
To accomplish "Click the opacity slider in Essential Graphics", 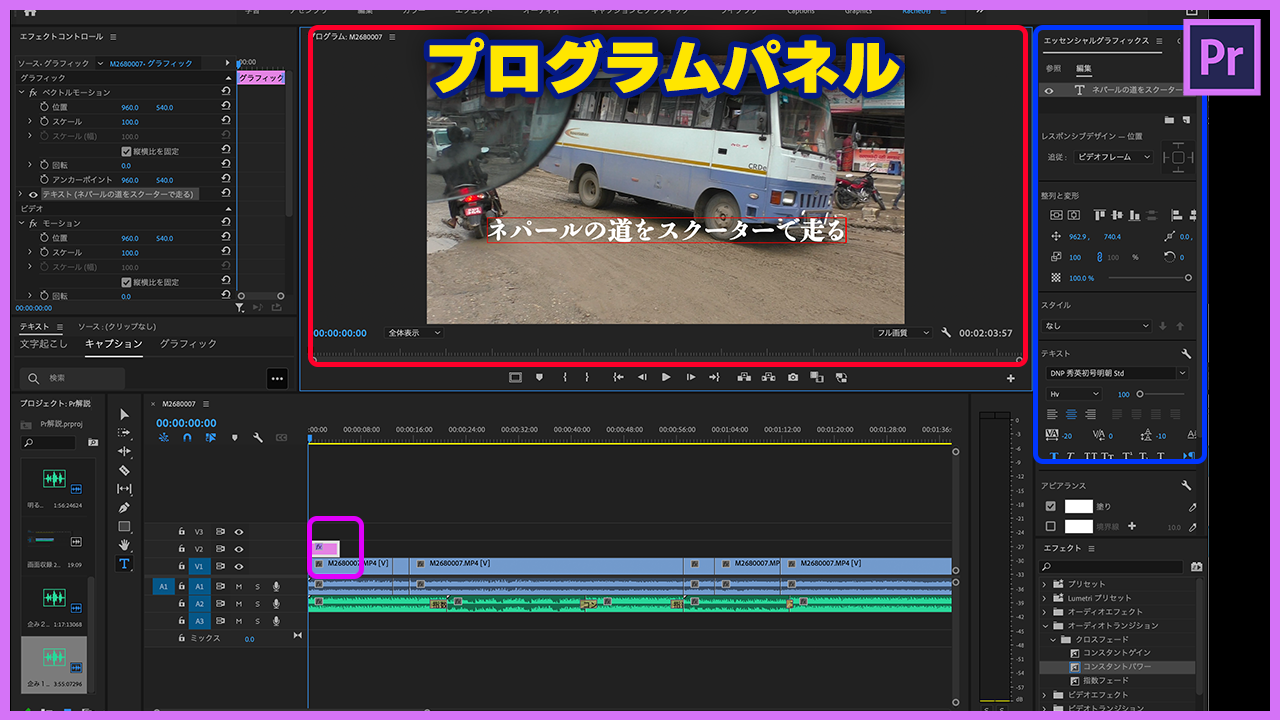I will point(1148,278).
